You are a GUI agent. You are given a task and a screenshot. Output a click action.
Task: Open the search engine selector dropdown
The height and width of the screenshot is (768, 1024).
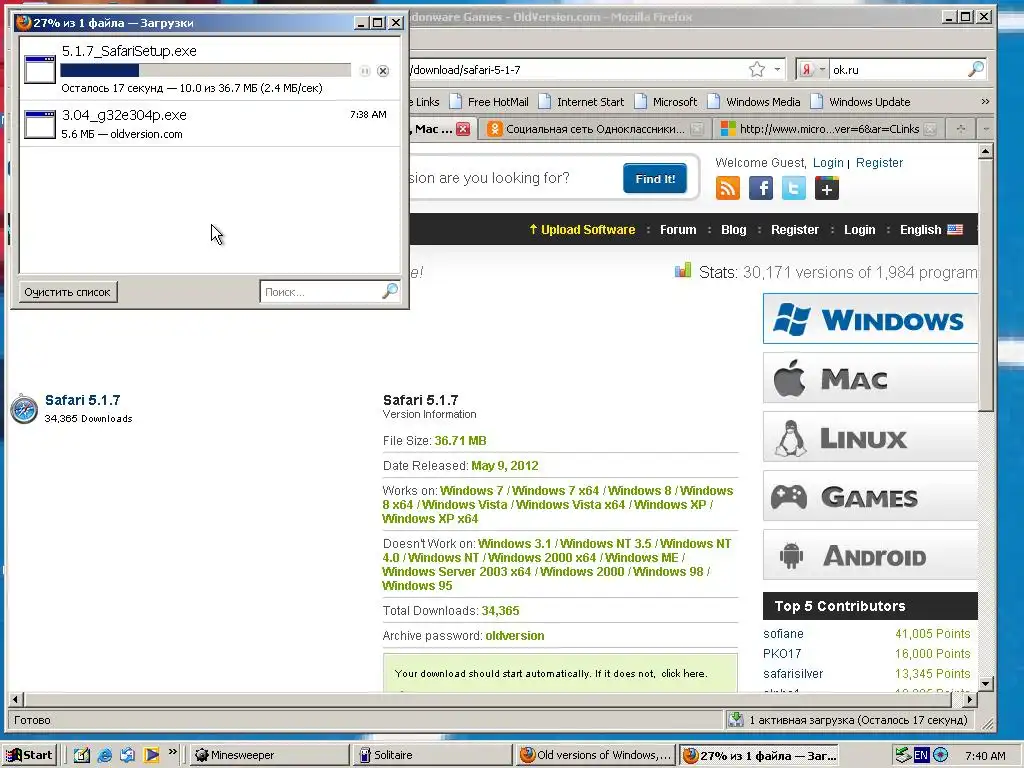tap(822, 69)
